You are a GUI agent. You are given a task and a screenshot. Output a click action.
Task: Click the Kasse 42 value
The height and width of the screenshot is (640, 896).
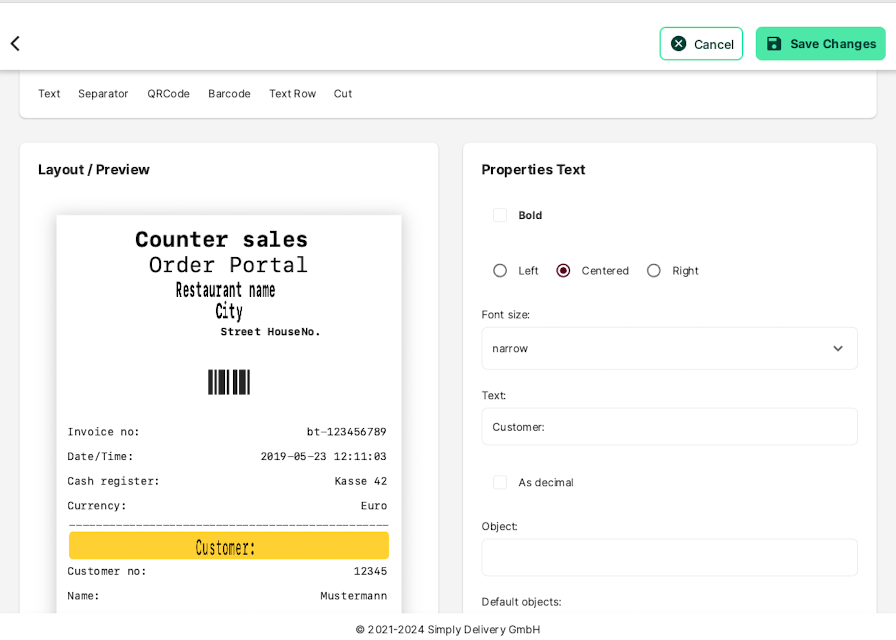[x=361, y=481]
